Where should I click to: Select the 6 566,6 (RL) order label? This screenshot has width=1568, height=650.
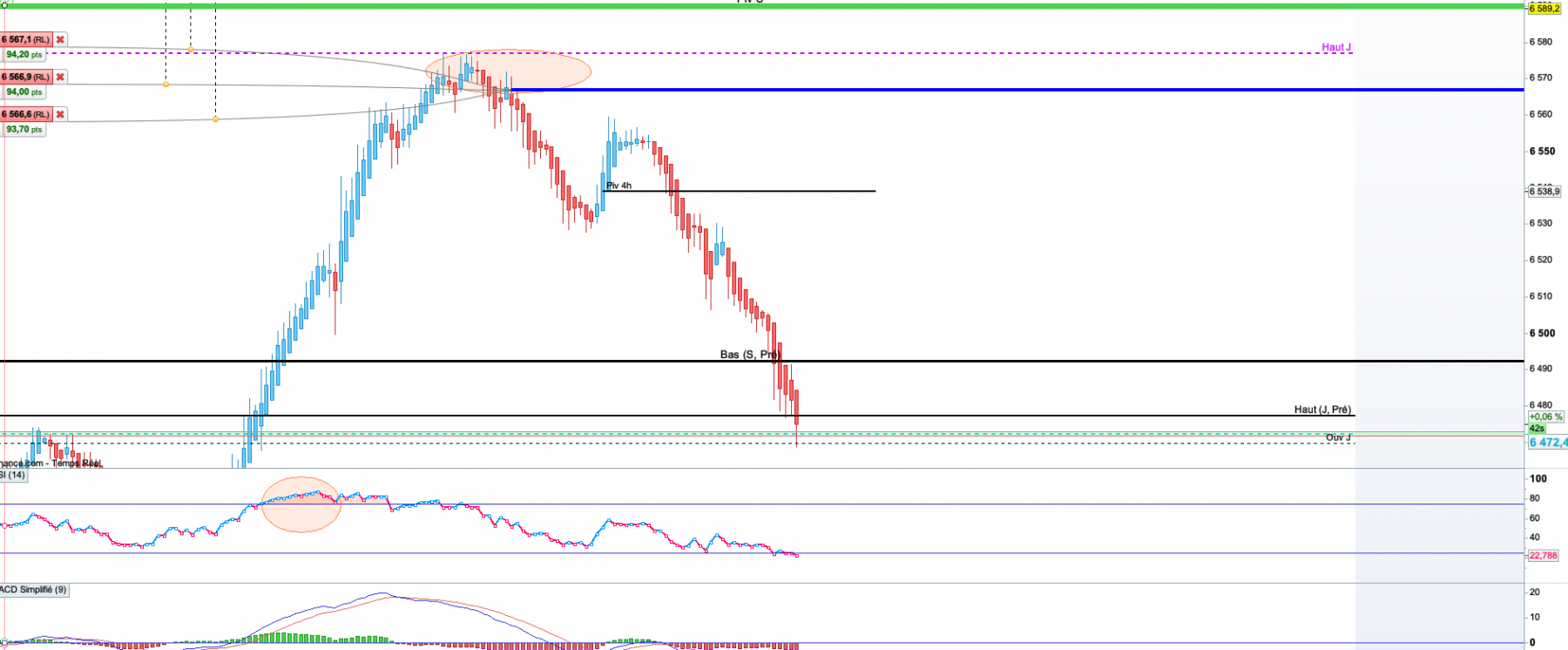26,115
